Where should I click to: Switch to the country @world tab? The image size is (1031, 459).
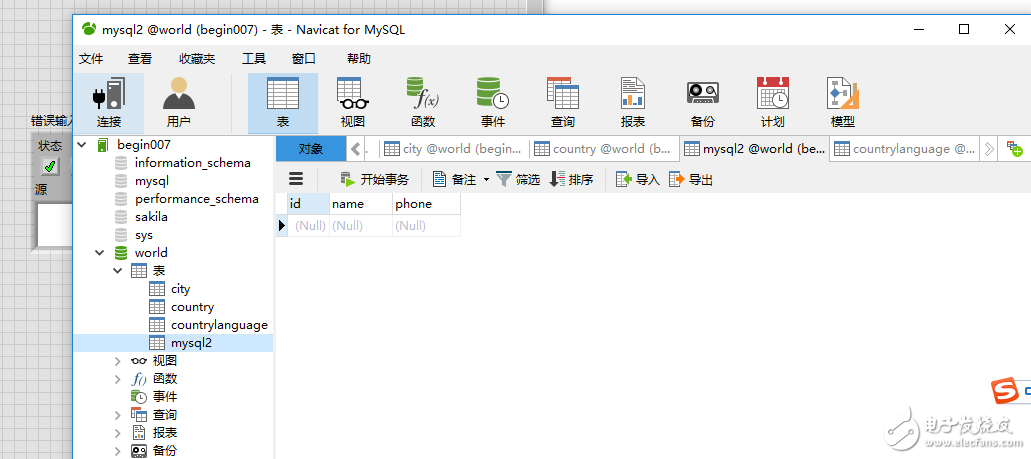pos(605,149)
